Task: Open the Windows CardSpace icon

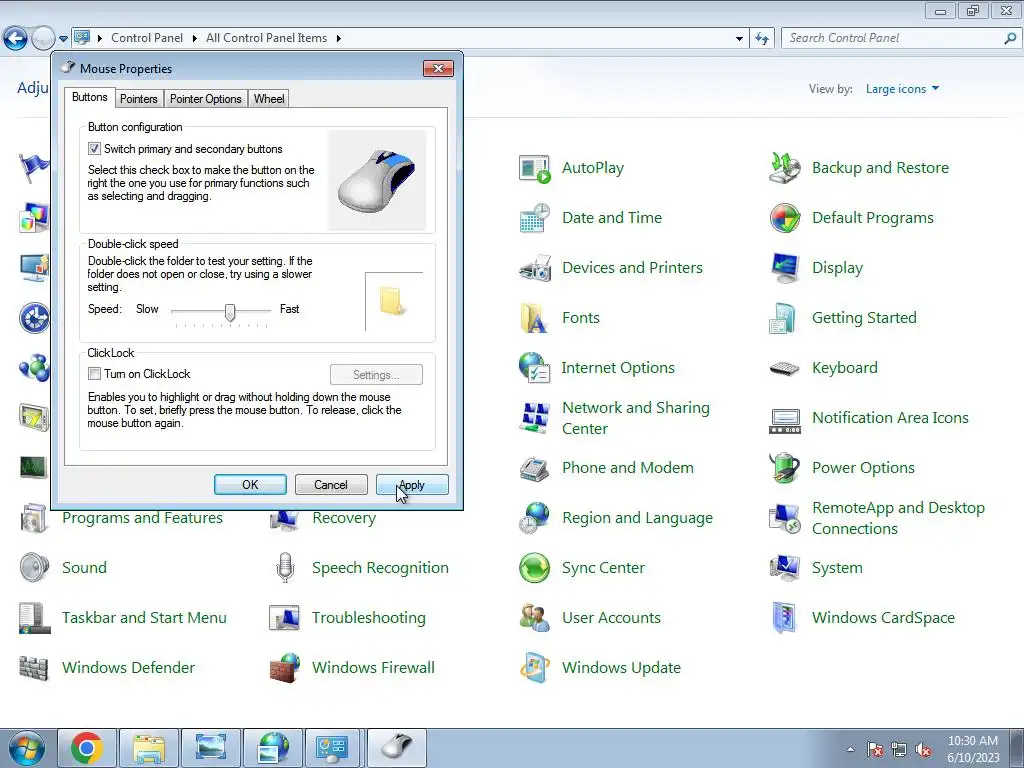Action: coord(784,618)
